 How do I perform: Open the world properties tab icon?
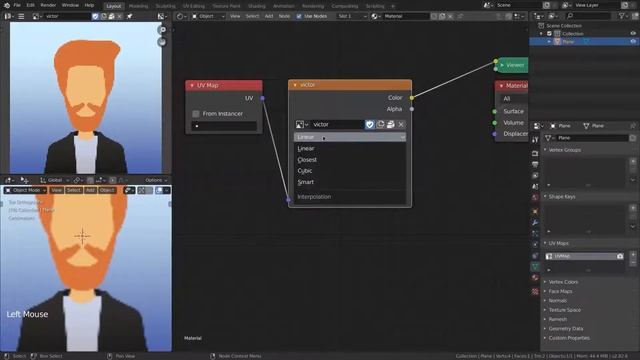point(535,198)
